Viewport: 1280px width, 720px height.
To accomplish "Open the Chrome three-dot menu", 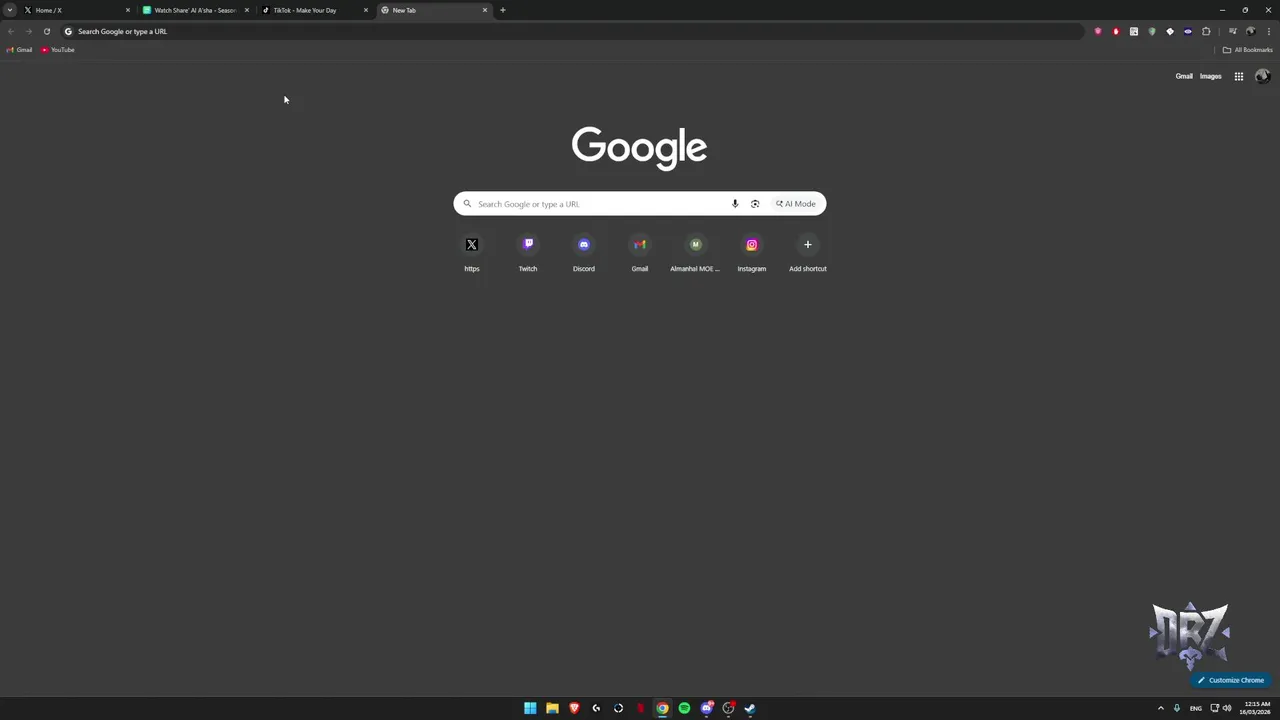I will tap(1269, 31).
